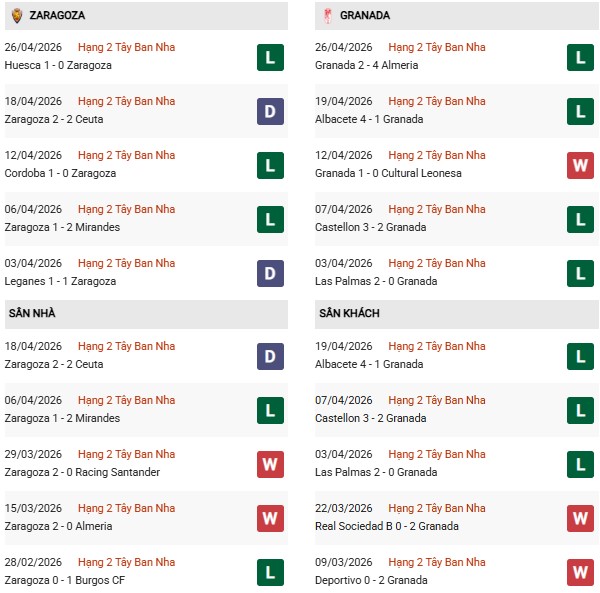Select the SÂN NHÀ home section header
Viewport: 600px width, 593px height.
32,313
